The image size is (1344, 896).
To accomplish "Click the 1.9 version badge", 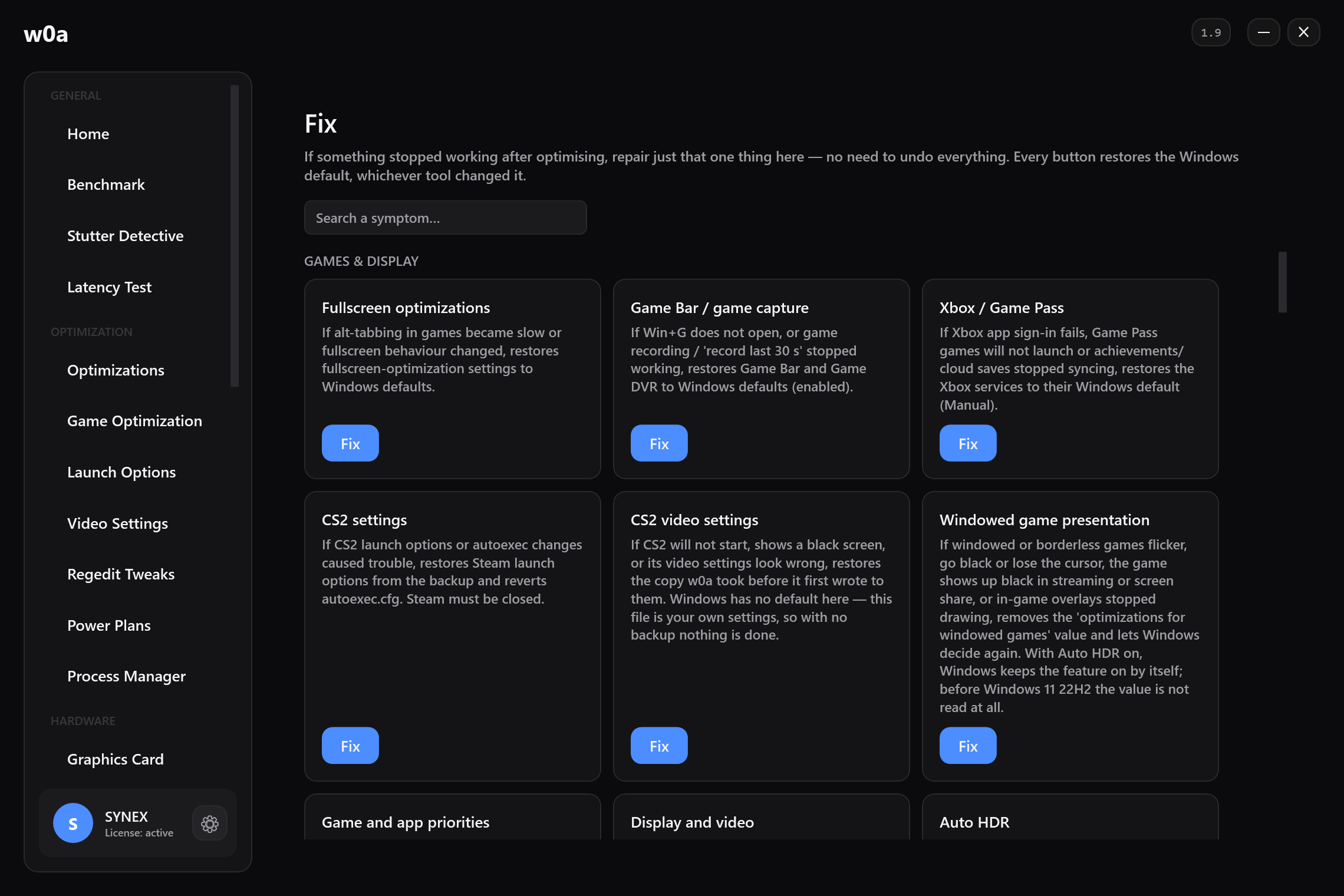I will pos(1211,32).
